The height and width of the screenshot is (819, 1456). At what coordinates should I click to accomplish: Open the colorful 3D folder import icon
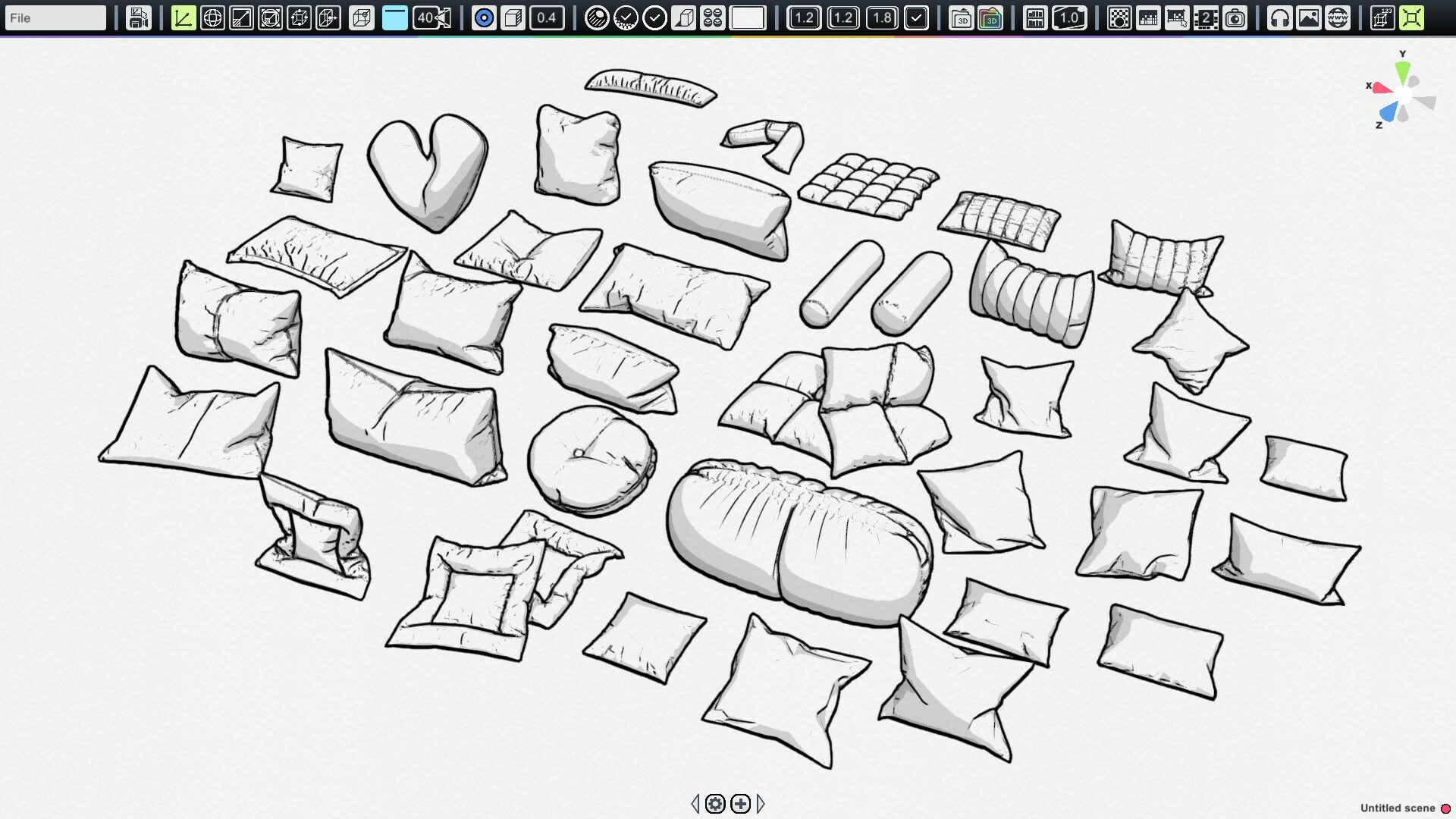point(992,17)
